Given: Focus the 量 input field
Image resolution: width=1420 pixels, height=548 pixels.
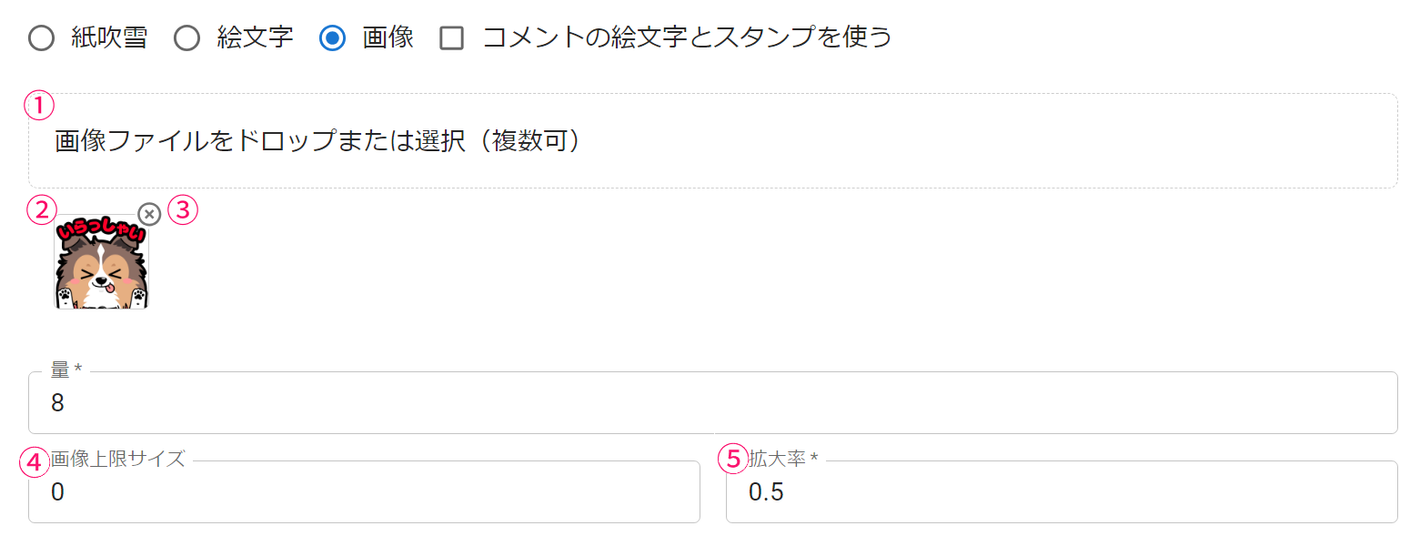Looking at the screenshot, I should (x=712, y=403).
